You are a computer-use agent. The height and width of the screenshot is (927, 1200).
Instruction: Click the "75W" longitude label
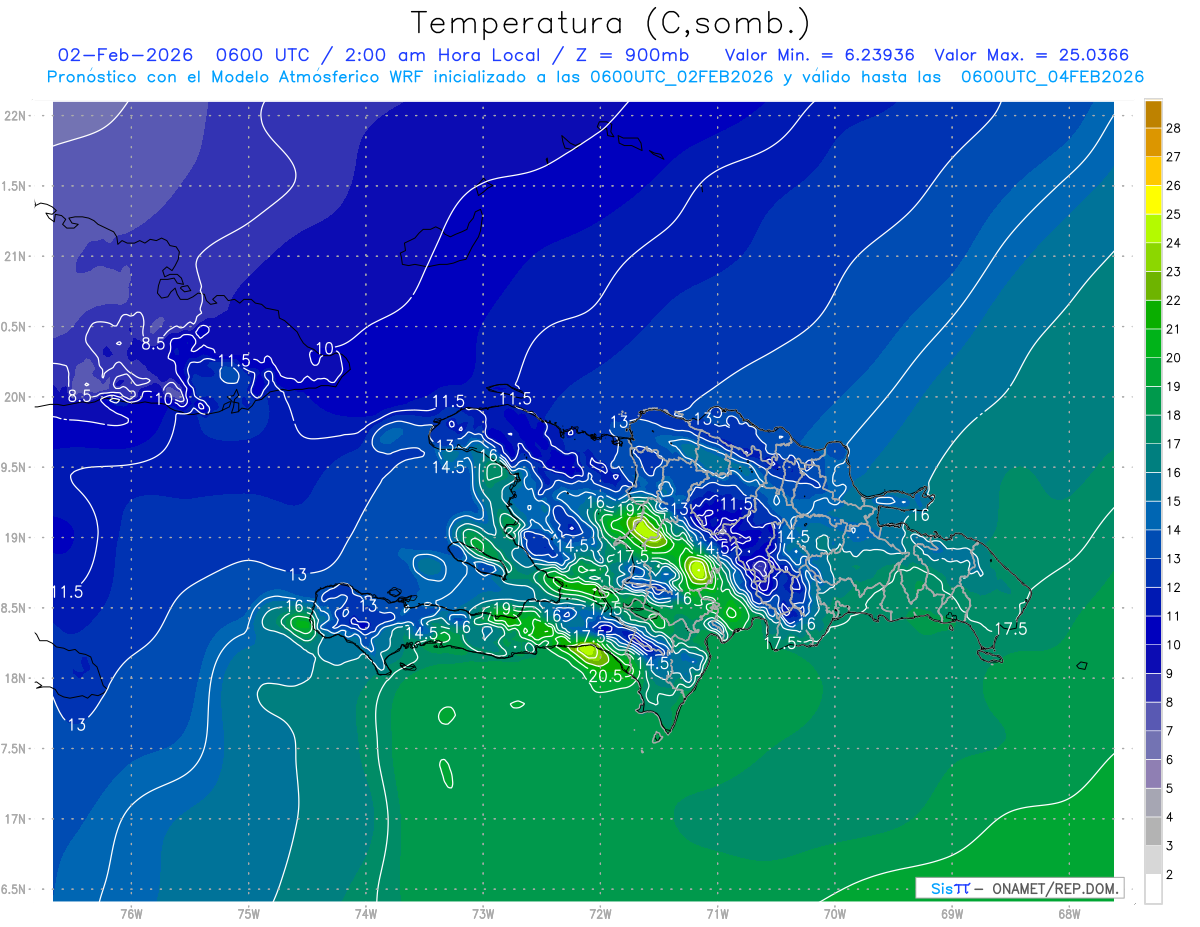[x=249, y=913]
